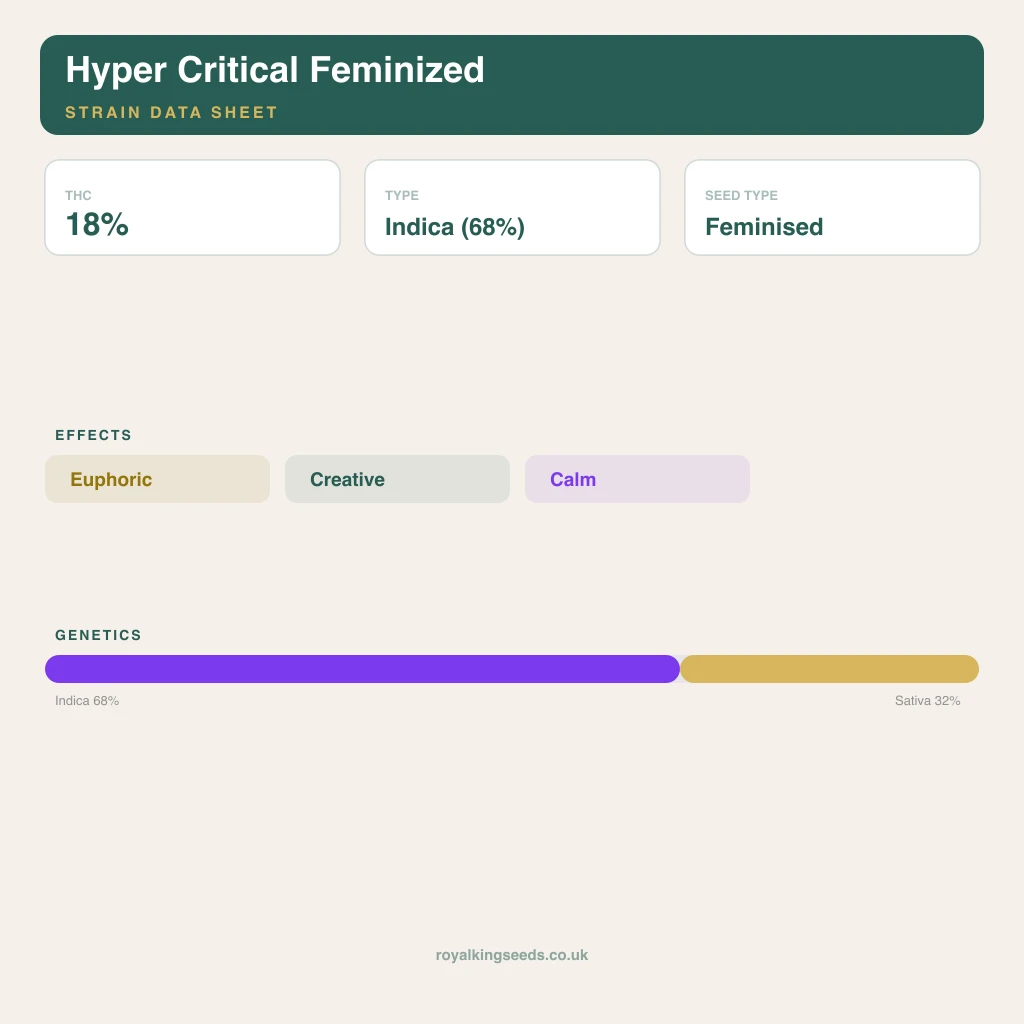Click the 18% THC value
Screen dimensions: 1024x1024
[97, 225]
